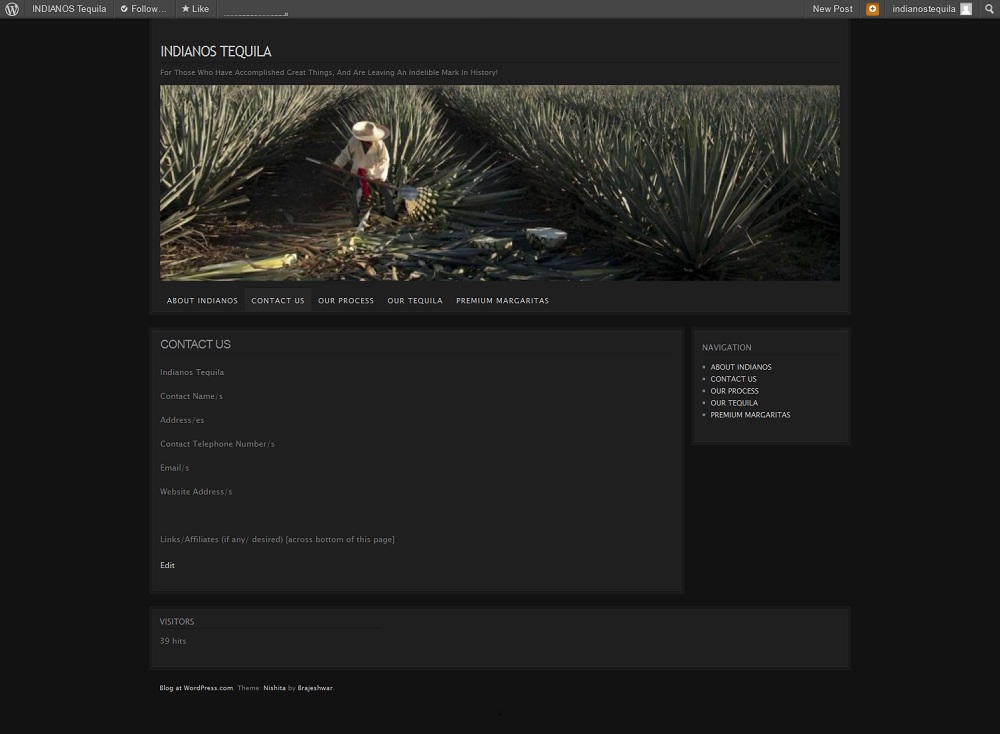
Task: Open search with the magnifier icon
Action: [x=990, y=9]
